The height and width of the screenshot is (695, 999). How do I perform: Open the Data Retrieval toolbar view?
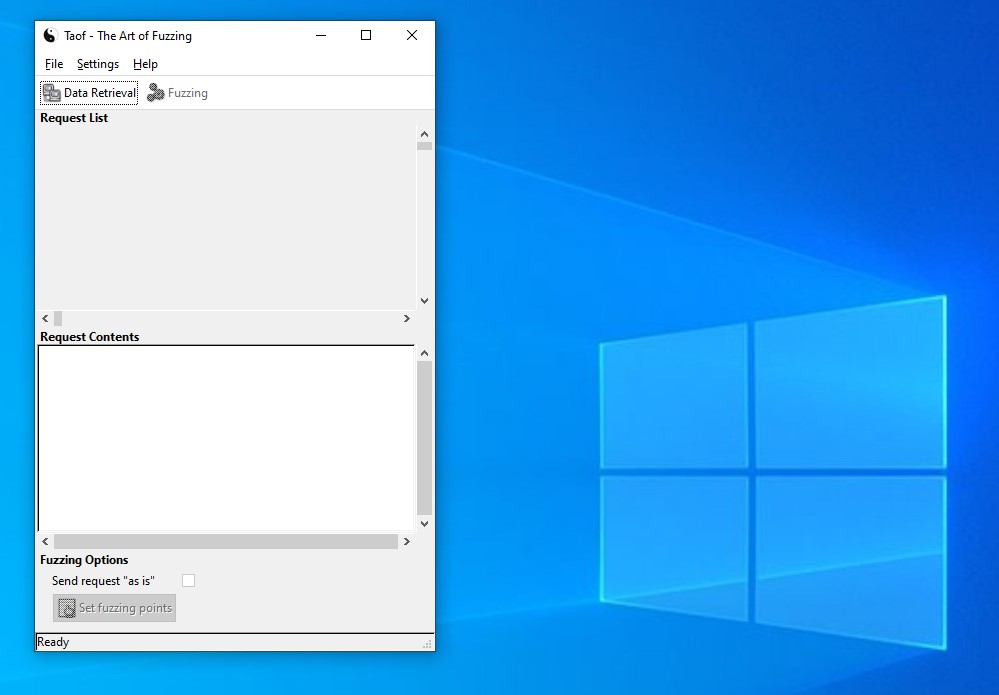click(x=89, y=93)
